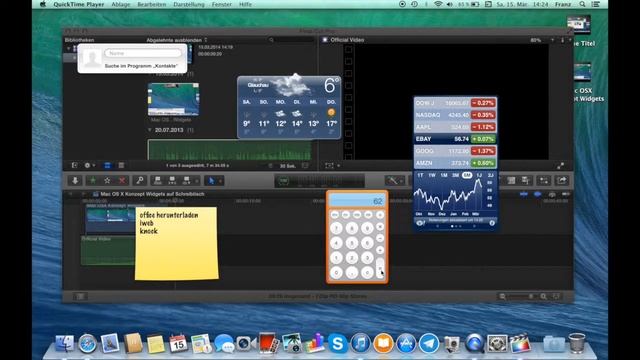640x360 pixels.
Task: Open QuickTime Player in the Dock
Action: pos(474,344)
